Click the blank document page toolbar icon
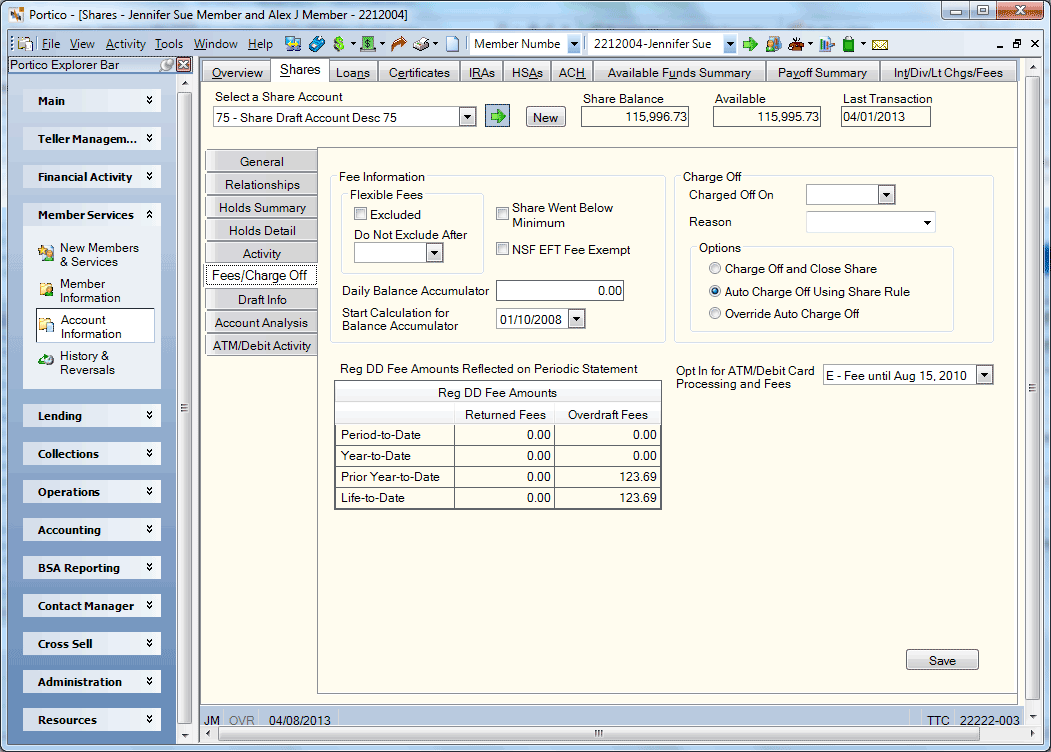 (x=453, y=44)
